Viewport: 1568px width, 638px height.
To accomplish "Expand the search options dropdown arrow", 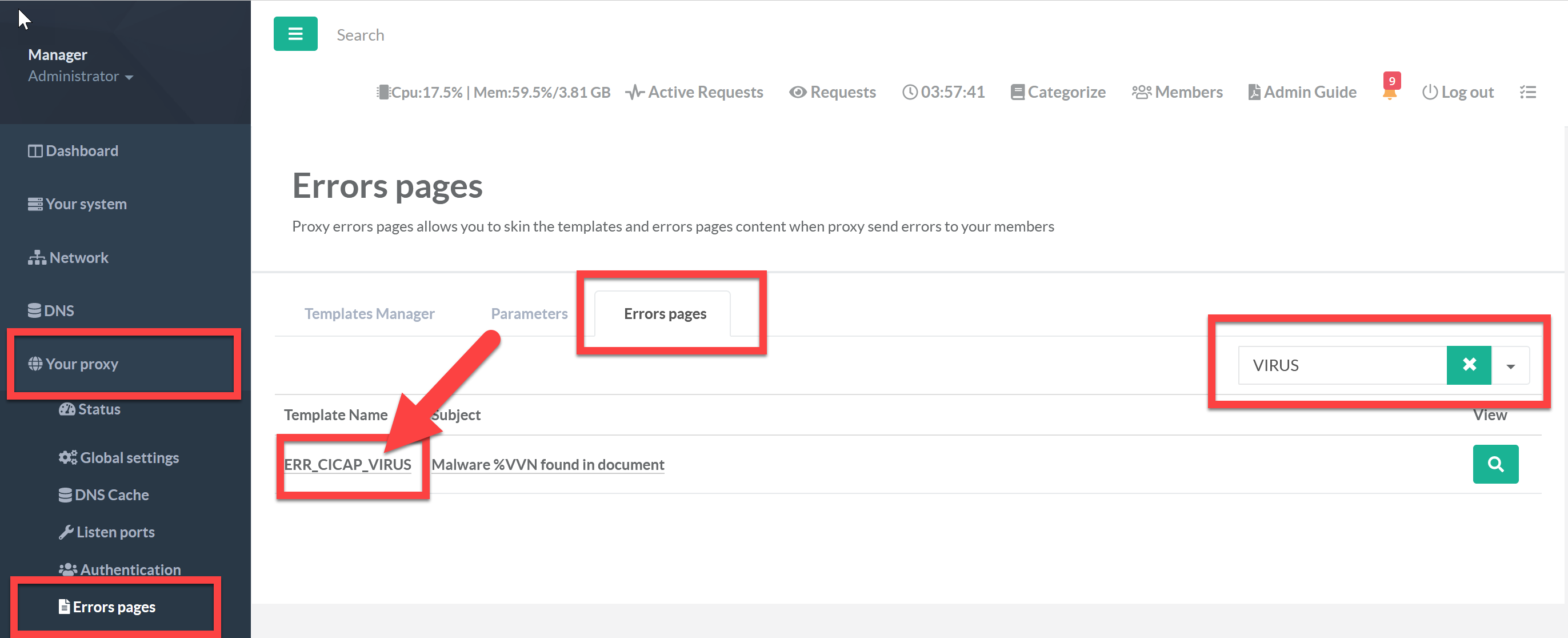I will [x=1510, y=366].
